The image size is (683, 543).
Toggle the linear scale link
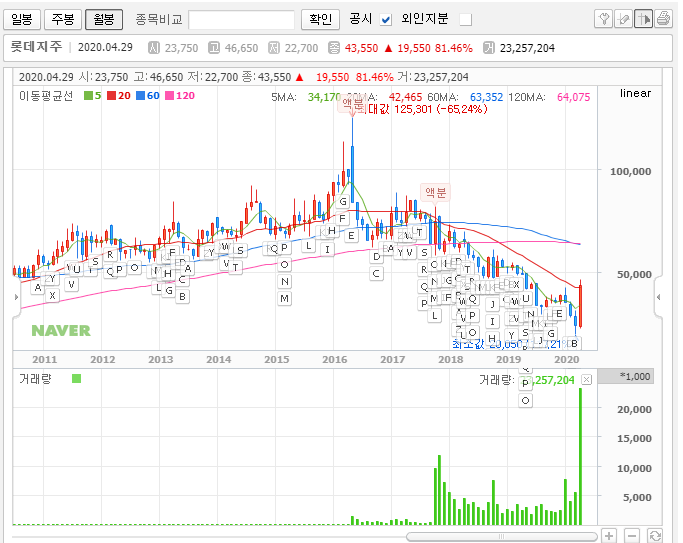tap(636, 93)
